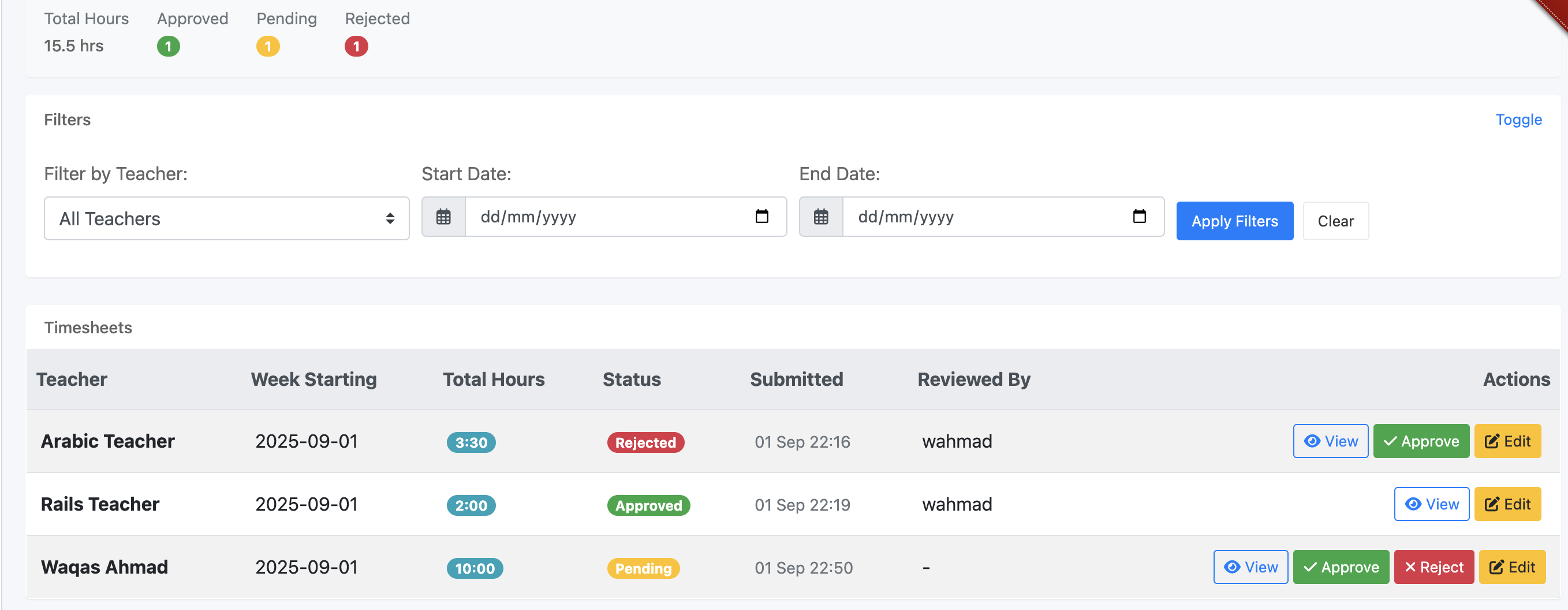Click the Actions column header
The width and height of the screenshot is (1568, 610).
click(1516, 380)
